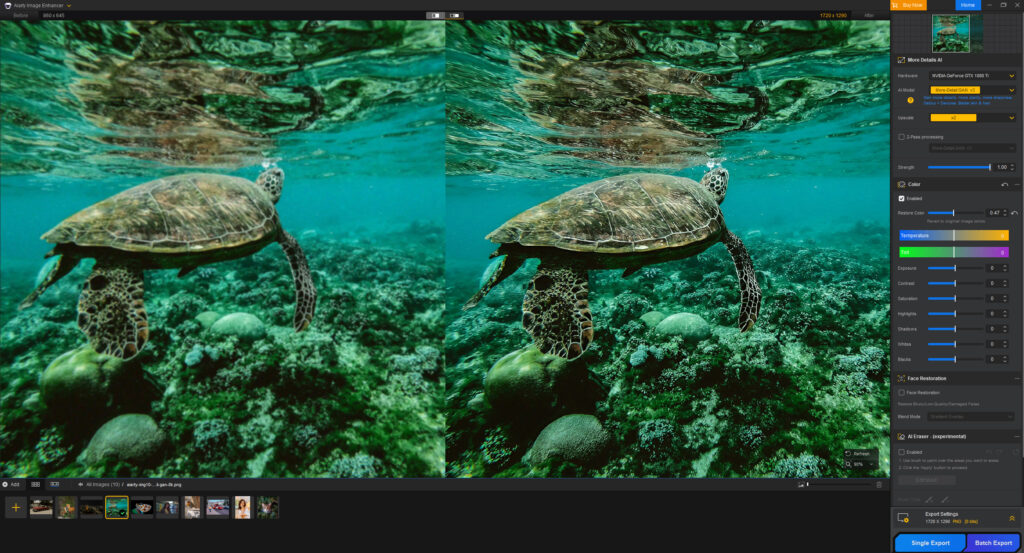Click the Tint gradient bar

(x=953, y=252)
